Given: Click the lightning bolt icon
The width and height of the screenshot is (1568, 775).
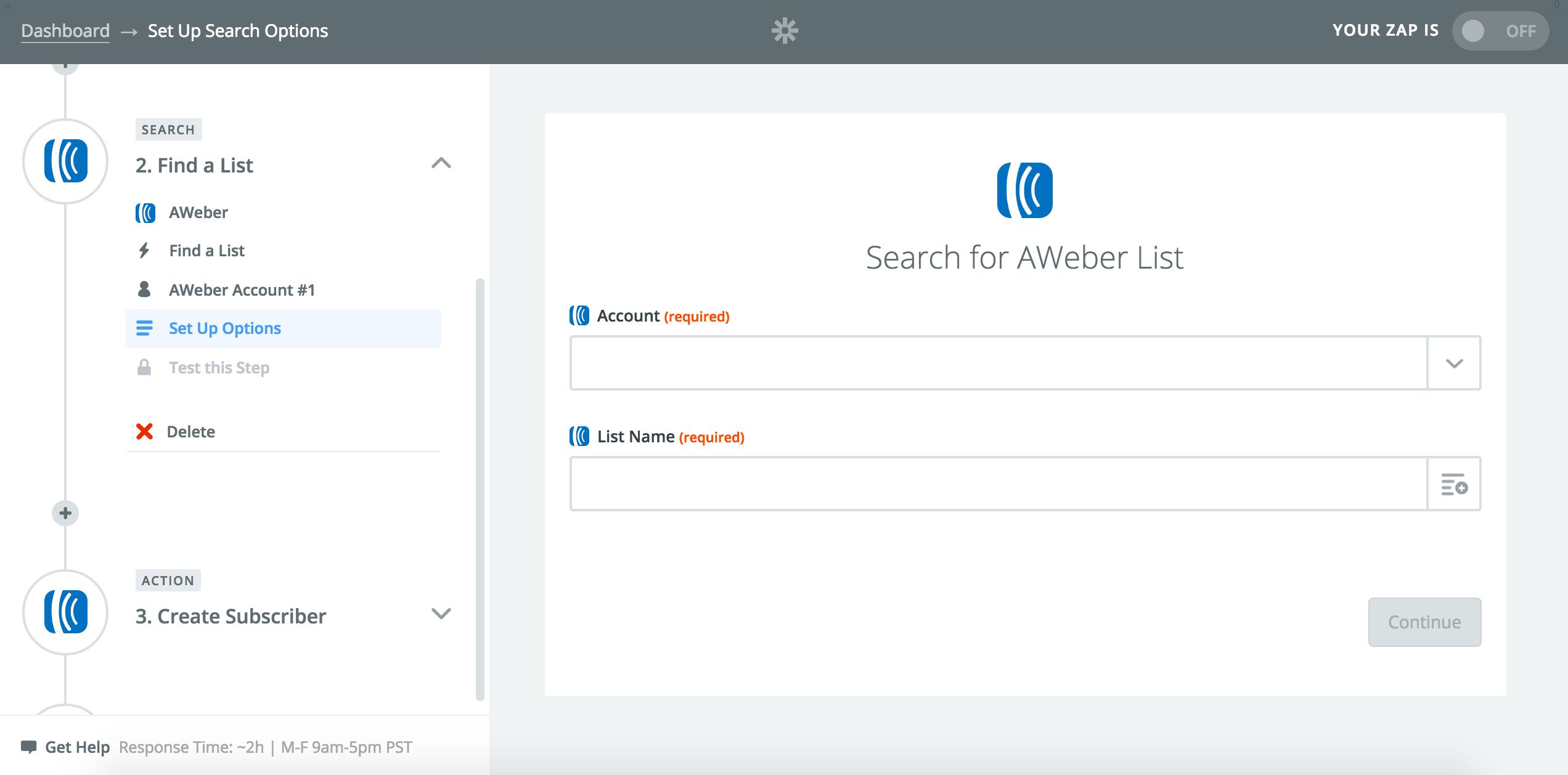Looking at the screenshot, I should point(144,251).
